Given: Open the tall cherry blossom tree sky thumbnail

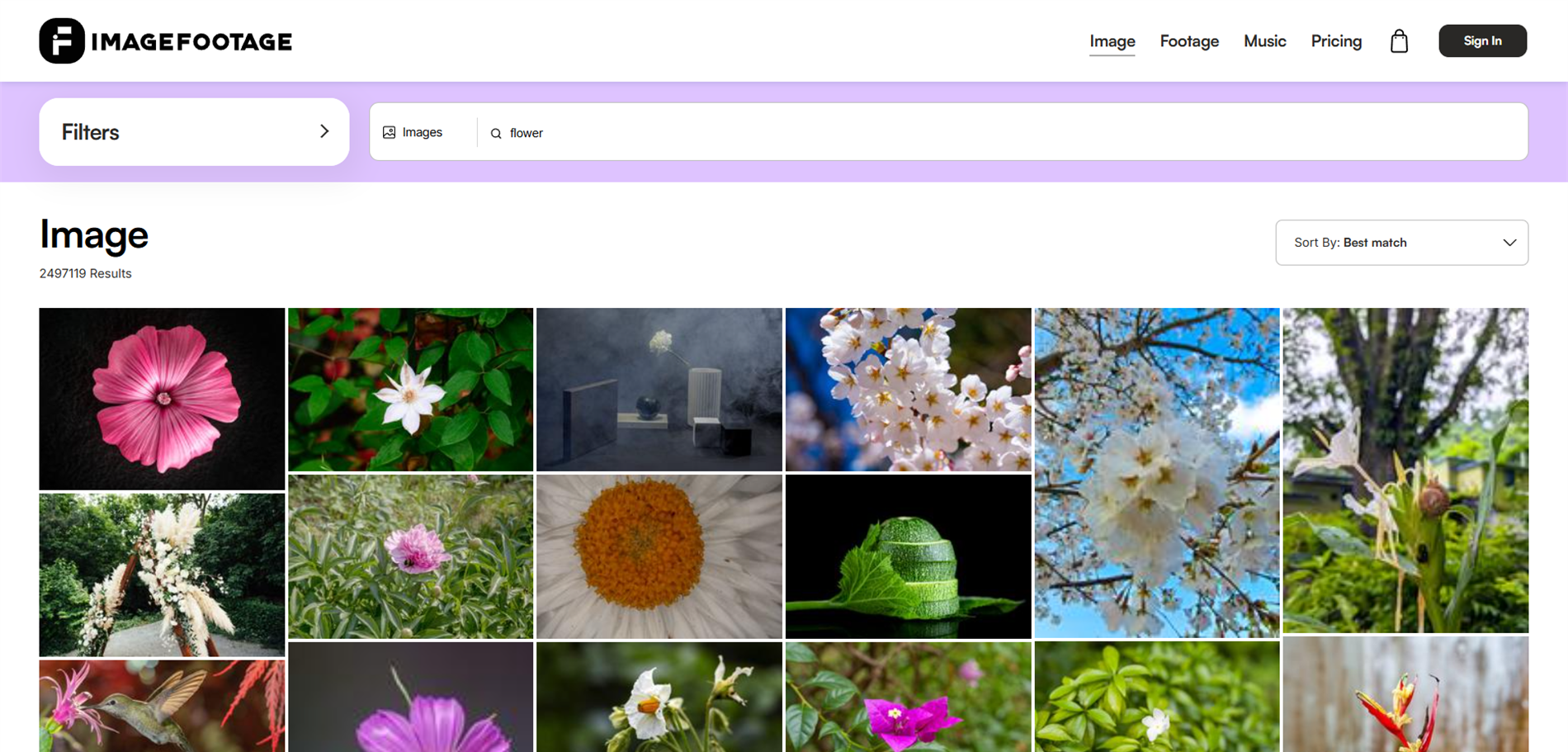Looking at the screenshot, I should (x=1157, y=472).
